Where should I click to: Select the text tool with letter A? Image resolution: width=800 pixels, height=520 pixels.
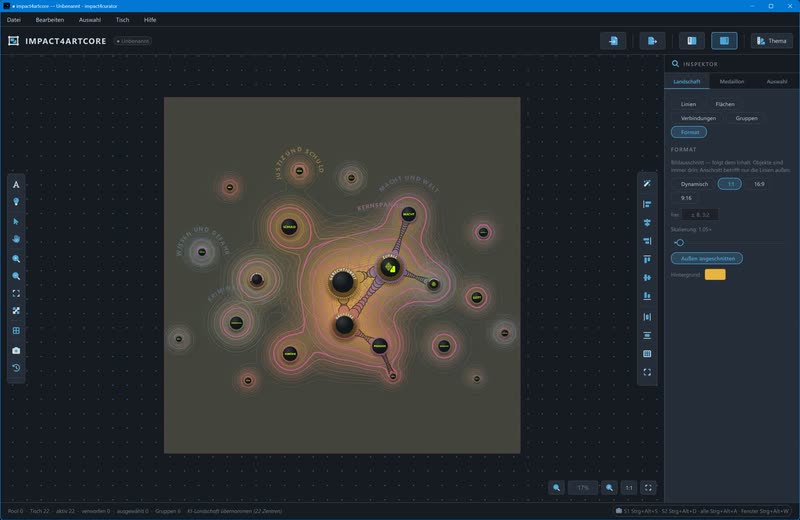tap(16, 185)
